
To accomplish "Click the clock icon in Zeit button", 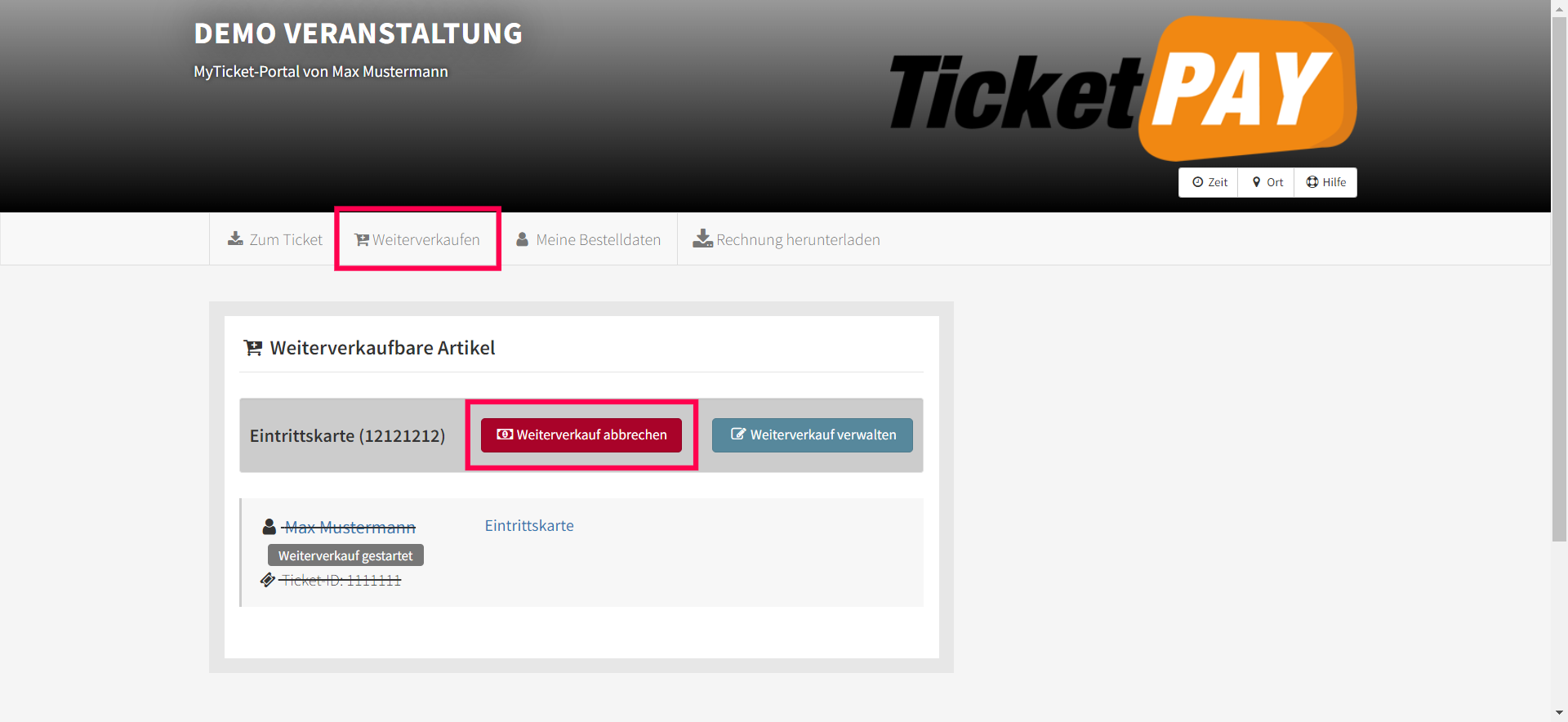I will (1198, 182).
